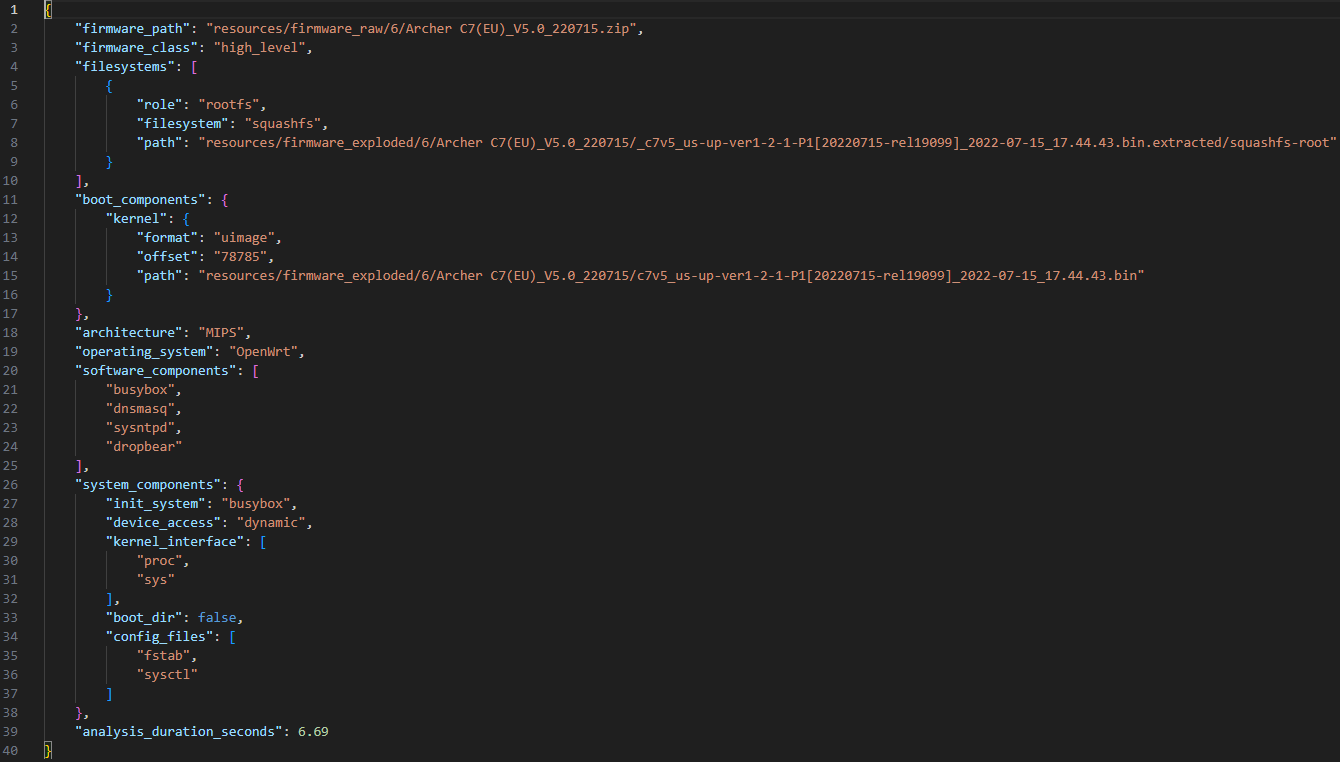Click the "boot_dir" key
The width and height of the screenshot is (1340, 762).
tap(145, 617)
